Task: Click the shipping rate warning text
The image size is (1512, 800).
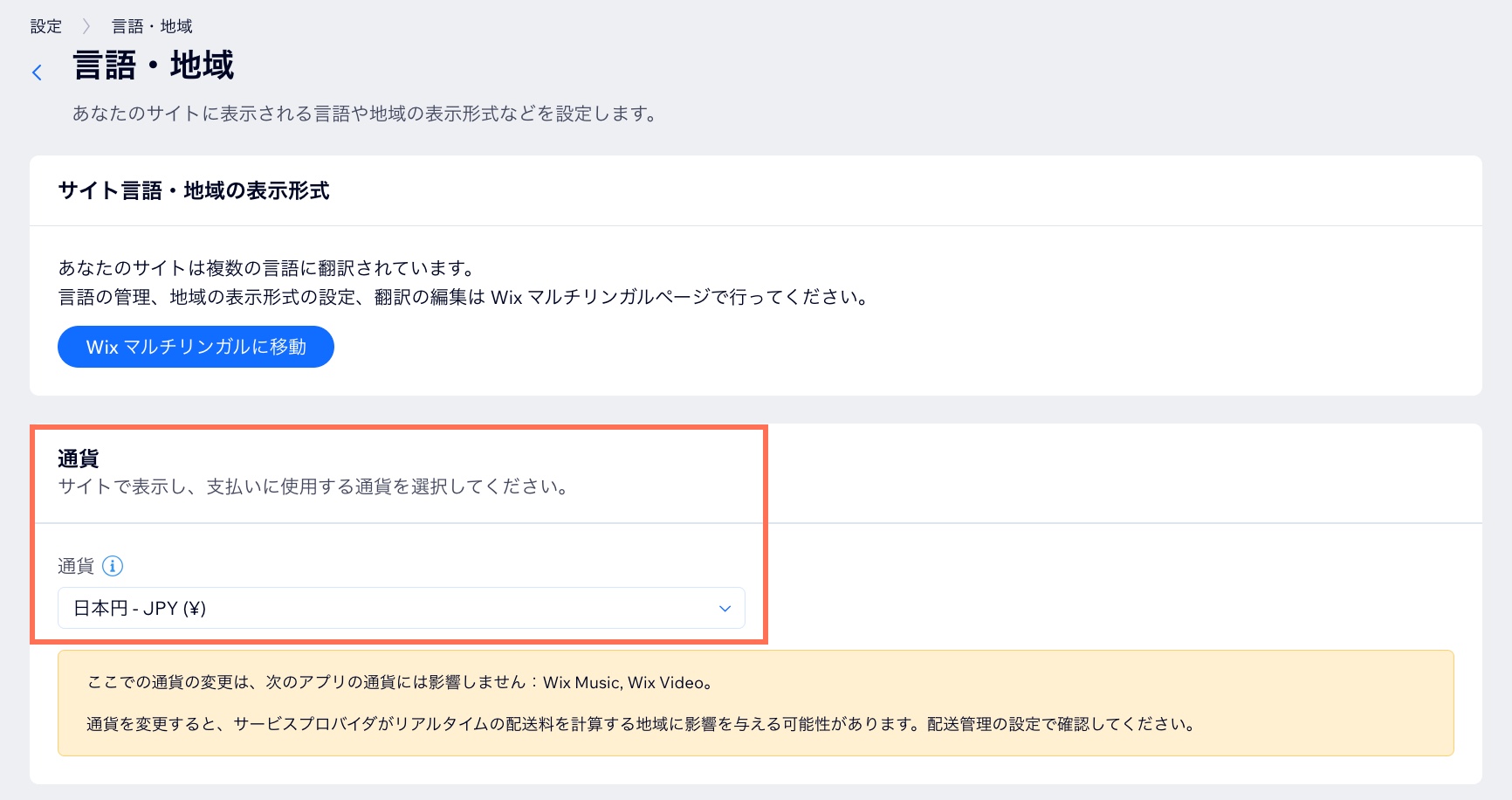Action: point(641,724)
